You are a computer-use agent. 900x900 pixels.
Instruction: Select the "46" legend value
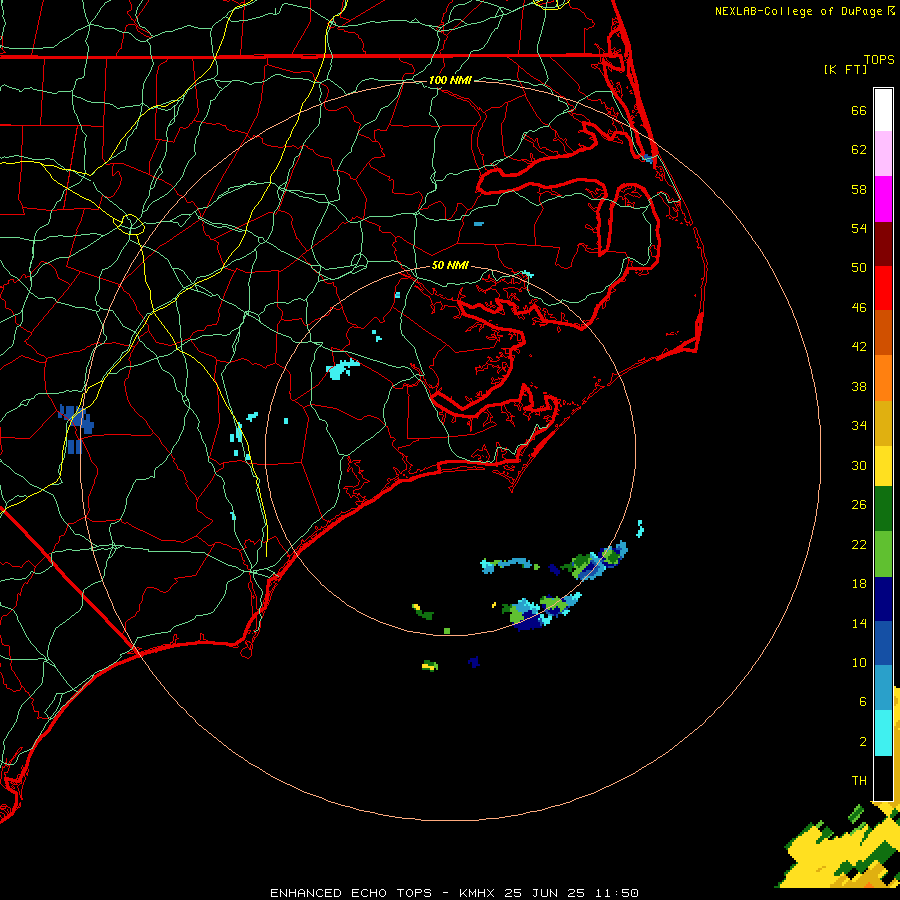coord(859,308)
